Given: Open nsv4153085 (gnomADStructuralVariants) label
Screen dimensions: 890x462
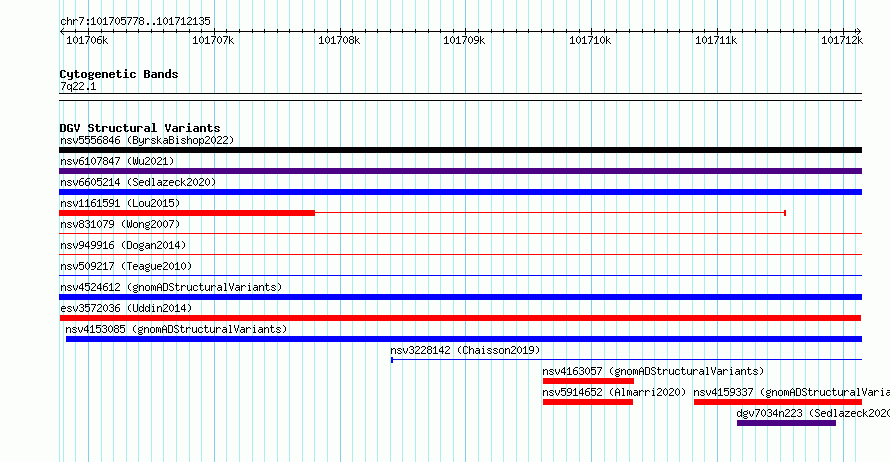Looking at the screenshot, I should pyautogui.click(x=176, y=329).
